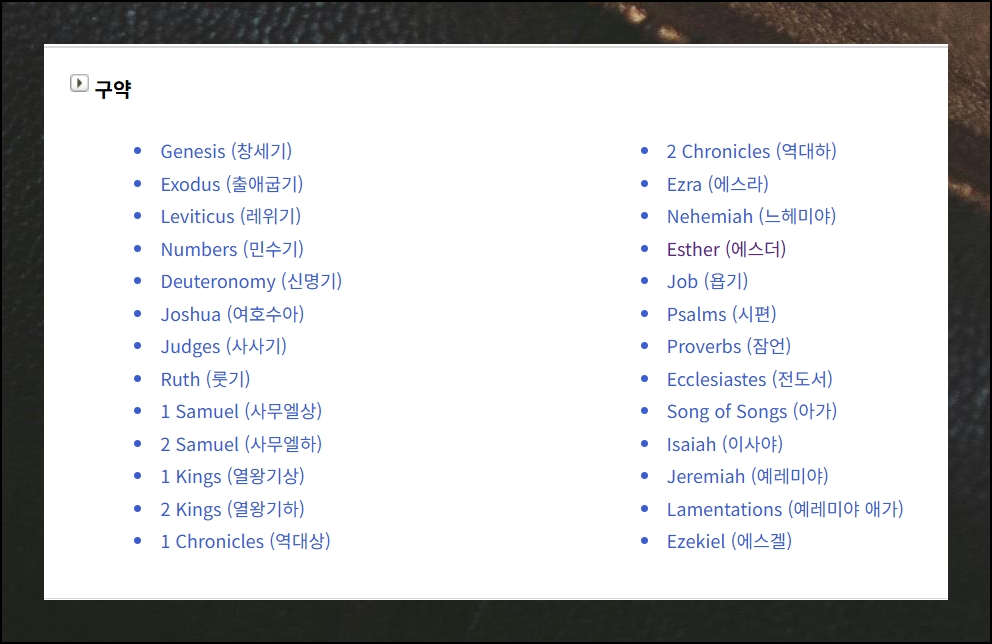992x644 pixels.
Task: Click the 구약 section heading text
Action: coord(113,89)
